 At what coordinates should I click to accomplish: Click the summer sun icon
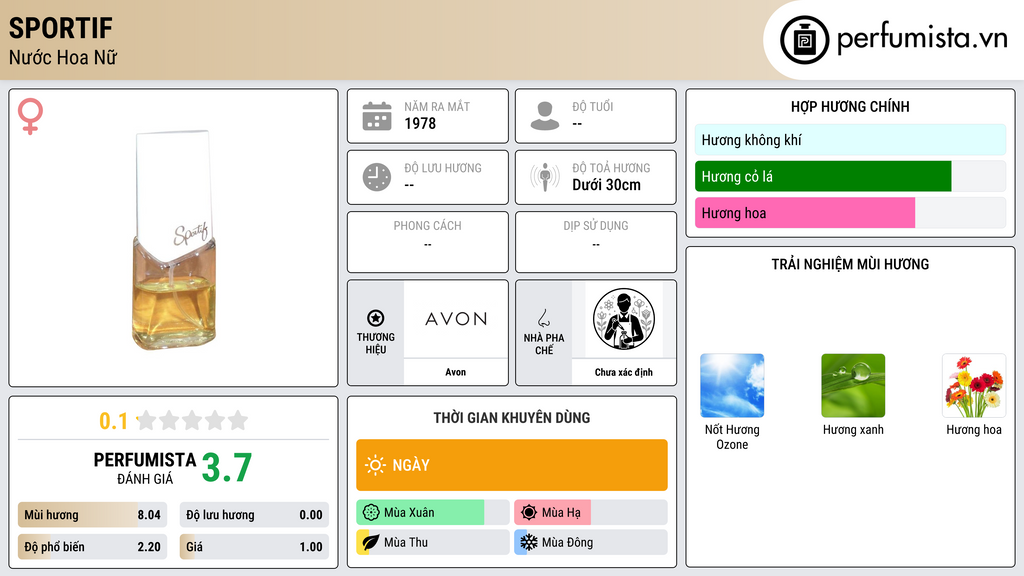point(529,513)
